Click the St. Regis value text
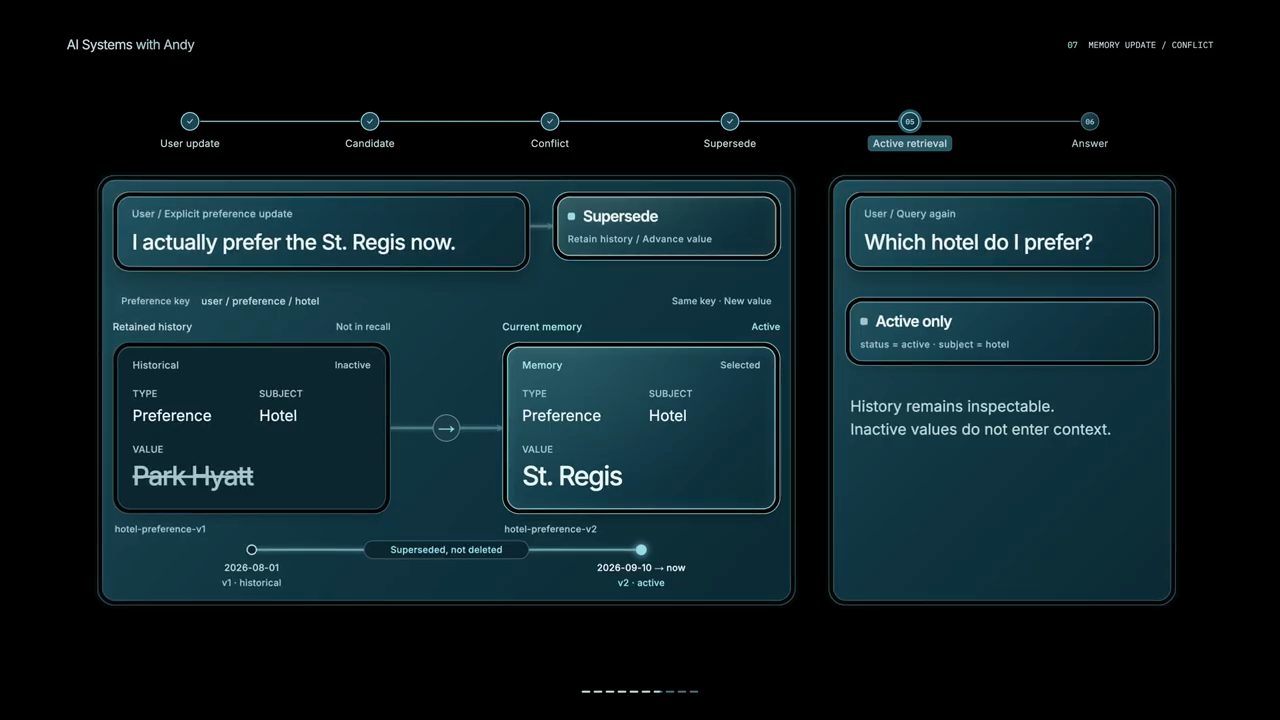This screenshot has height=720, width=1280. [572, 476]
